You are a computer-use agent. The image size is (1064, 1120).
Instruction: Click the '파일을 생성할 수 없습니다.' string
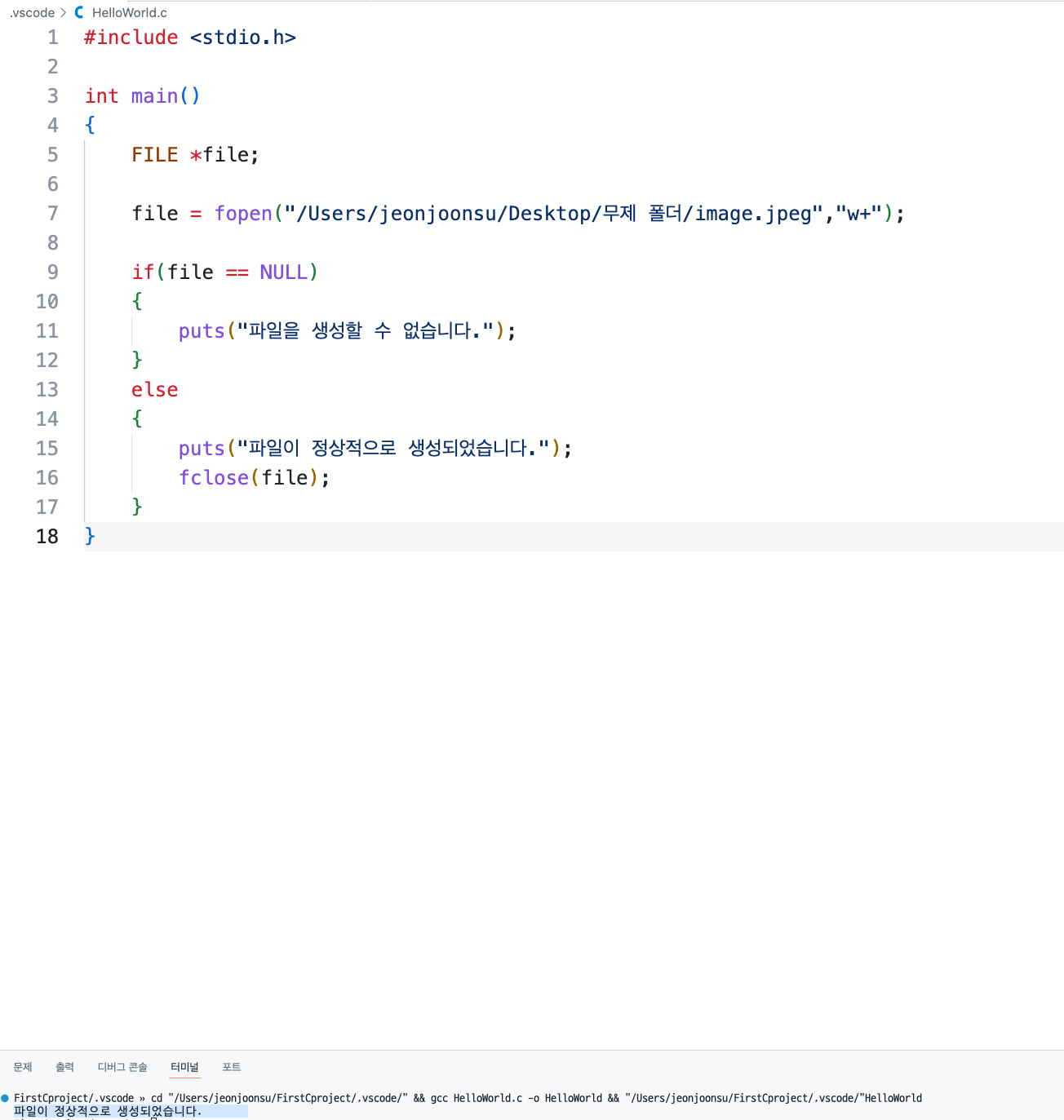pyautogui.click(x=366, y=331)
